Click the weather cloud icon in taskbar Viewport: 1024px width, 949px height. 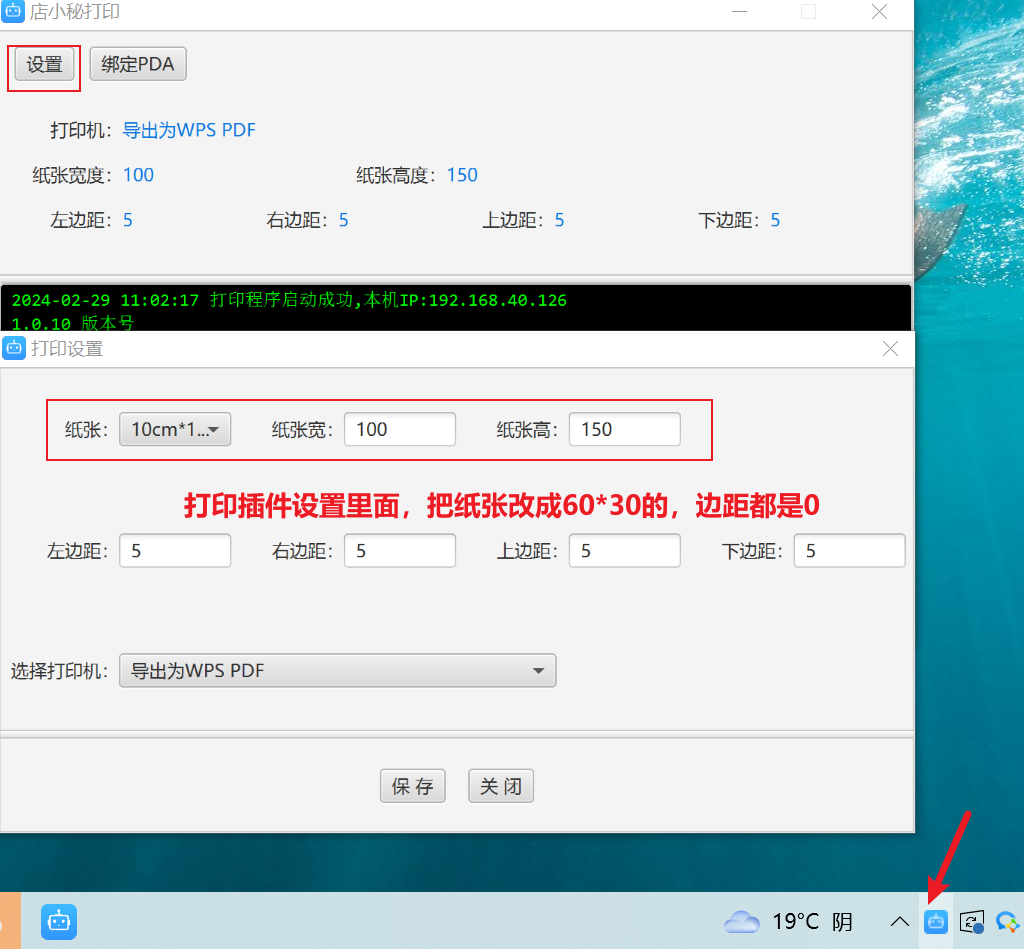click(x=742, y=922)
